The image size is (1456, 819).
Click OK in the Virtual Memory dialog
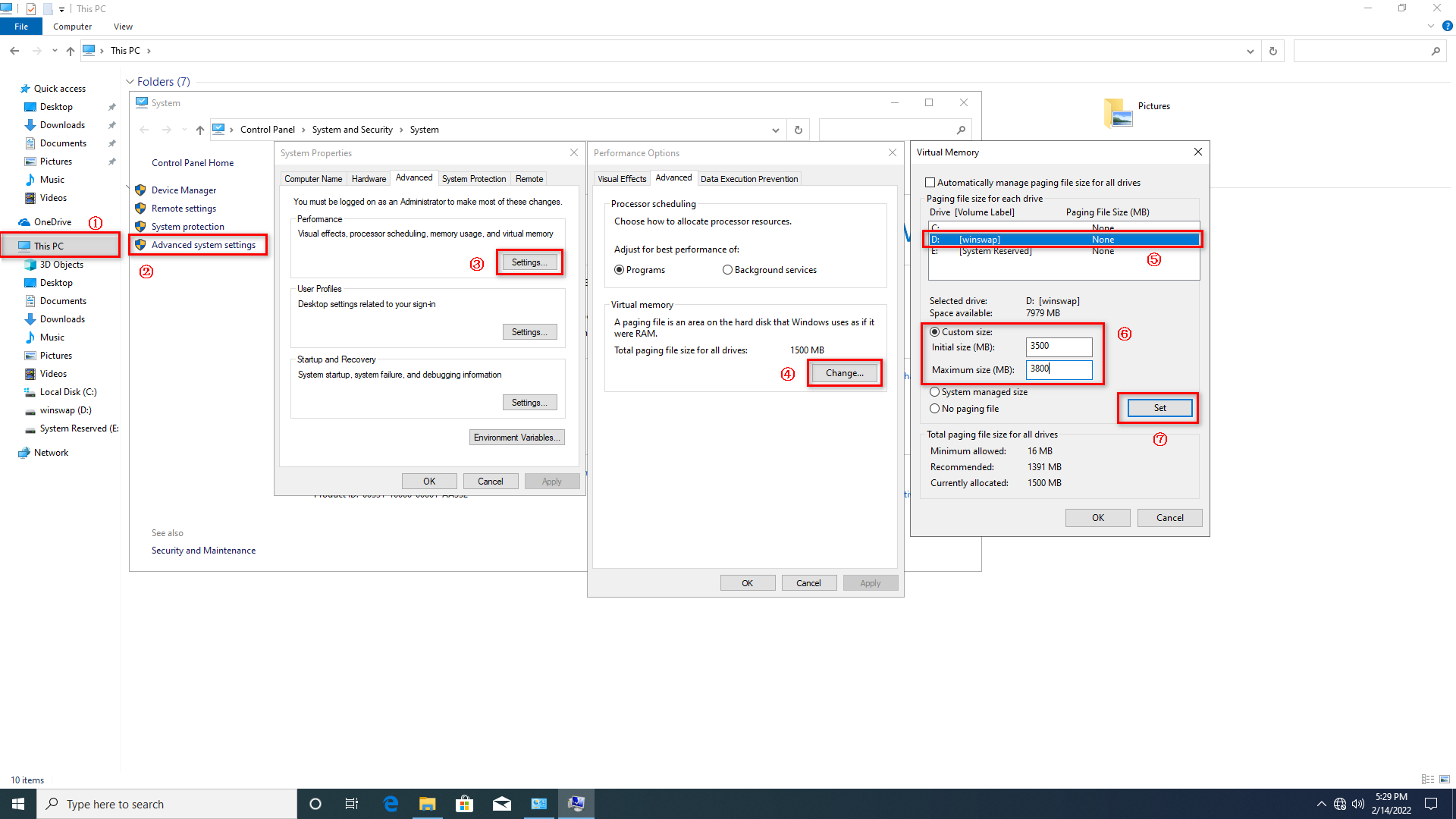(1097, 518)
